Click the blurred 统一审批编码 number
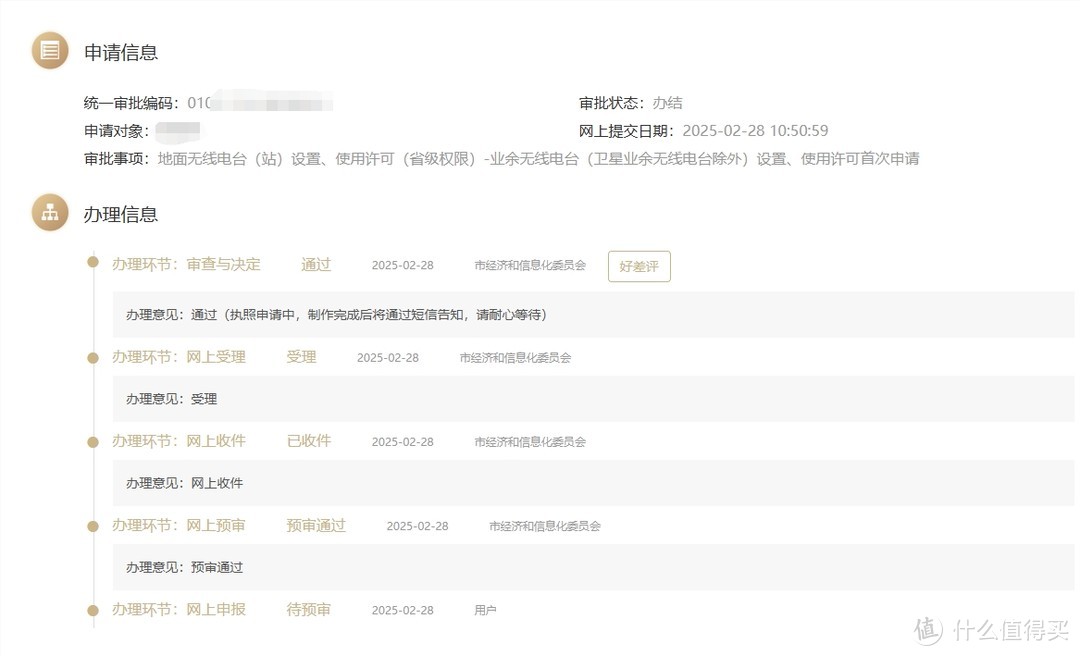The width and height of the screenshot is (1080, 656). pos(260,103)
